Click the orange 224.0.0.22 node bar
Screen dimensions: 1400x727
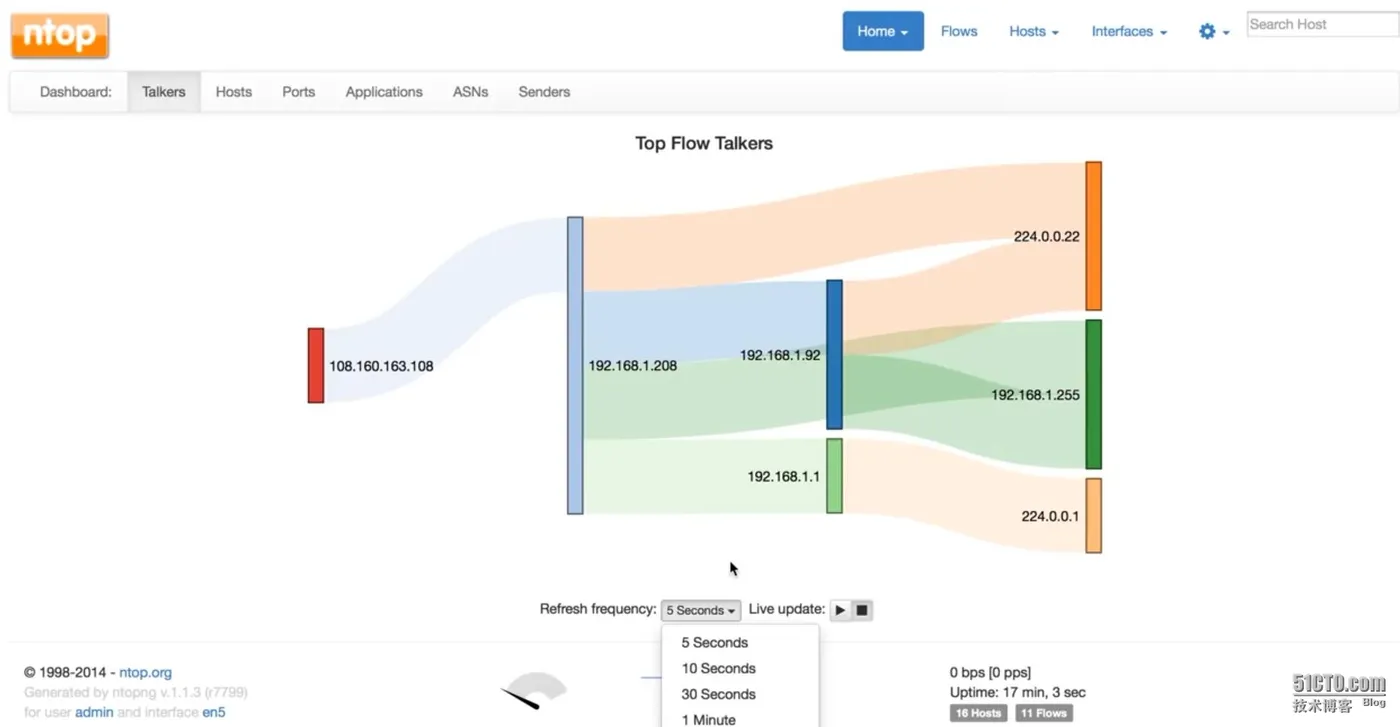point(1094,236)
